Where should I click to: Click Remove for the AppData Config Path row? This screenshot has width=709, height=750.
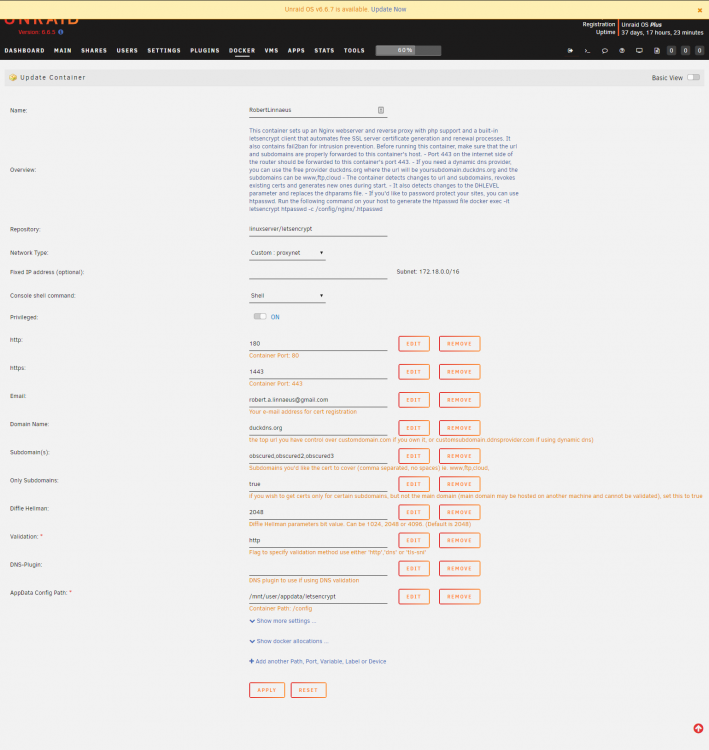click(459, 596)
